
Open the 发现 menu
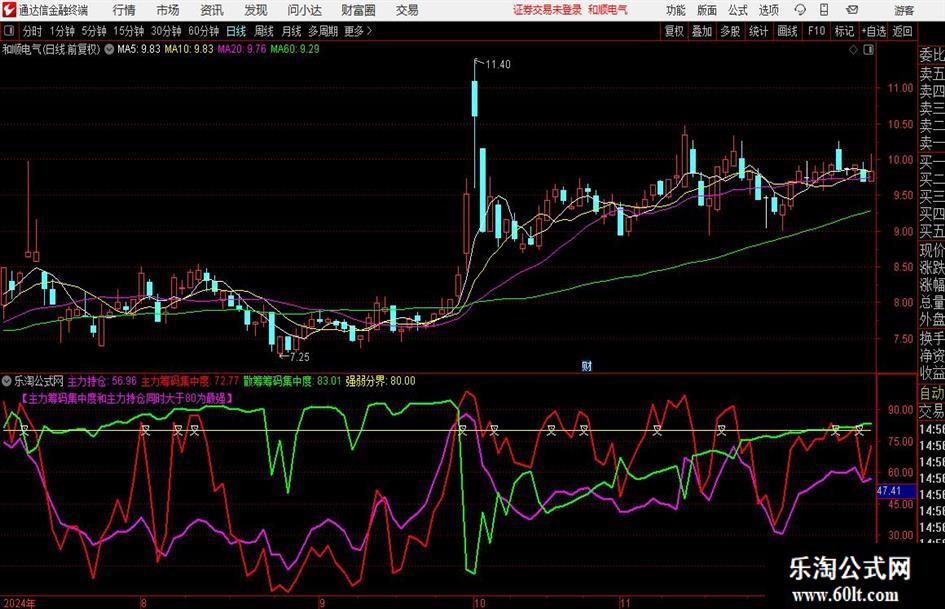(x=256, y=10)
